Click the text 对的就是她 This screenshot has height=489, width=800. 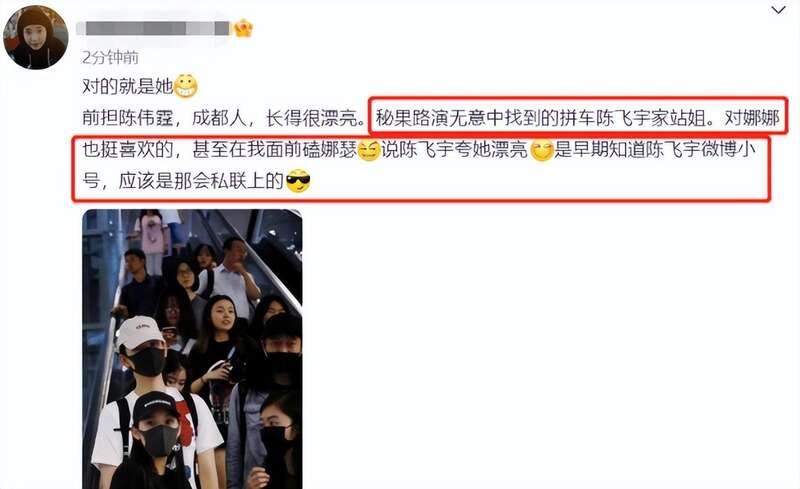coord(128,86)
